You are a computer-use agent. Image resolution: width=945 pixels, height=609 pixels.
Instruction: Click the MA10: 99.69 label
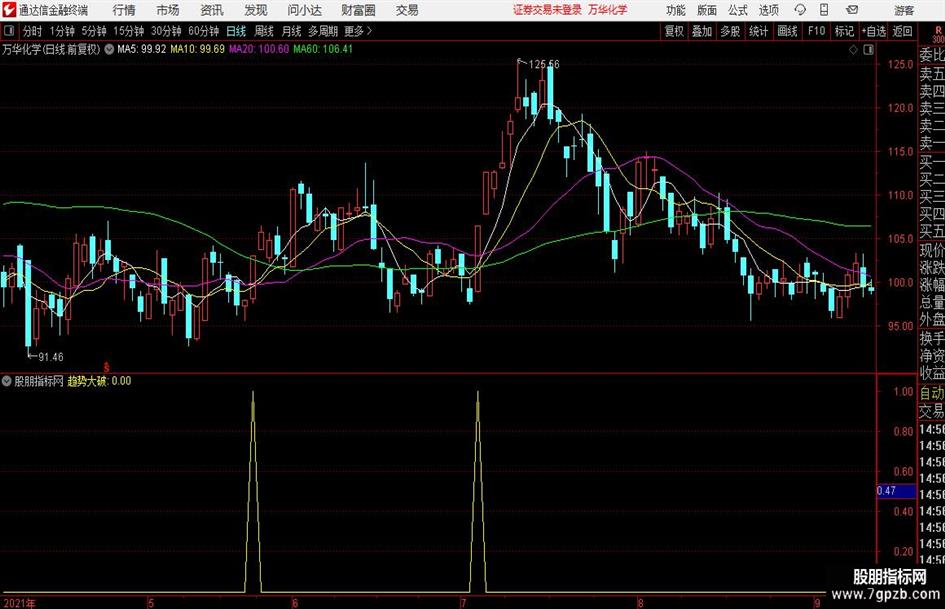[198, 49]
